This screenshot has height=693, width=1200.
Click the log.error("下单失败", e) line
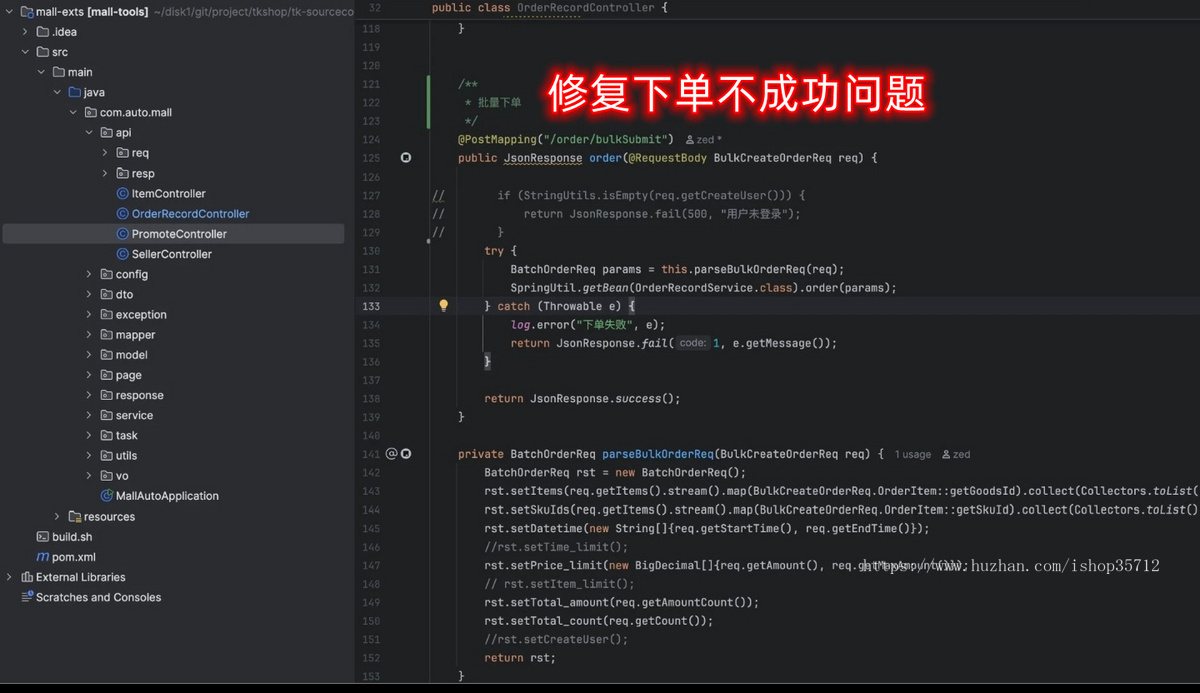587,325
